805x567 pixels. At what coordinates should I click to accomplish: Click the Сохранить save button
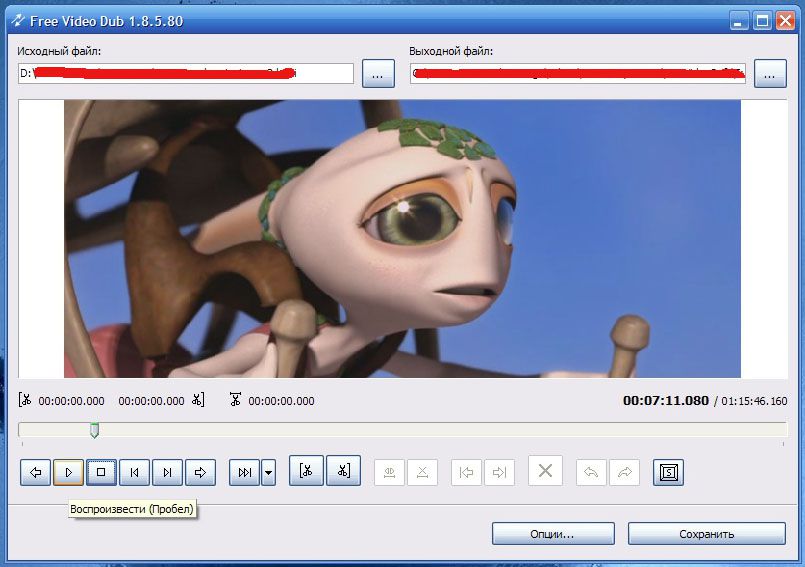point(706,534)
